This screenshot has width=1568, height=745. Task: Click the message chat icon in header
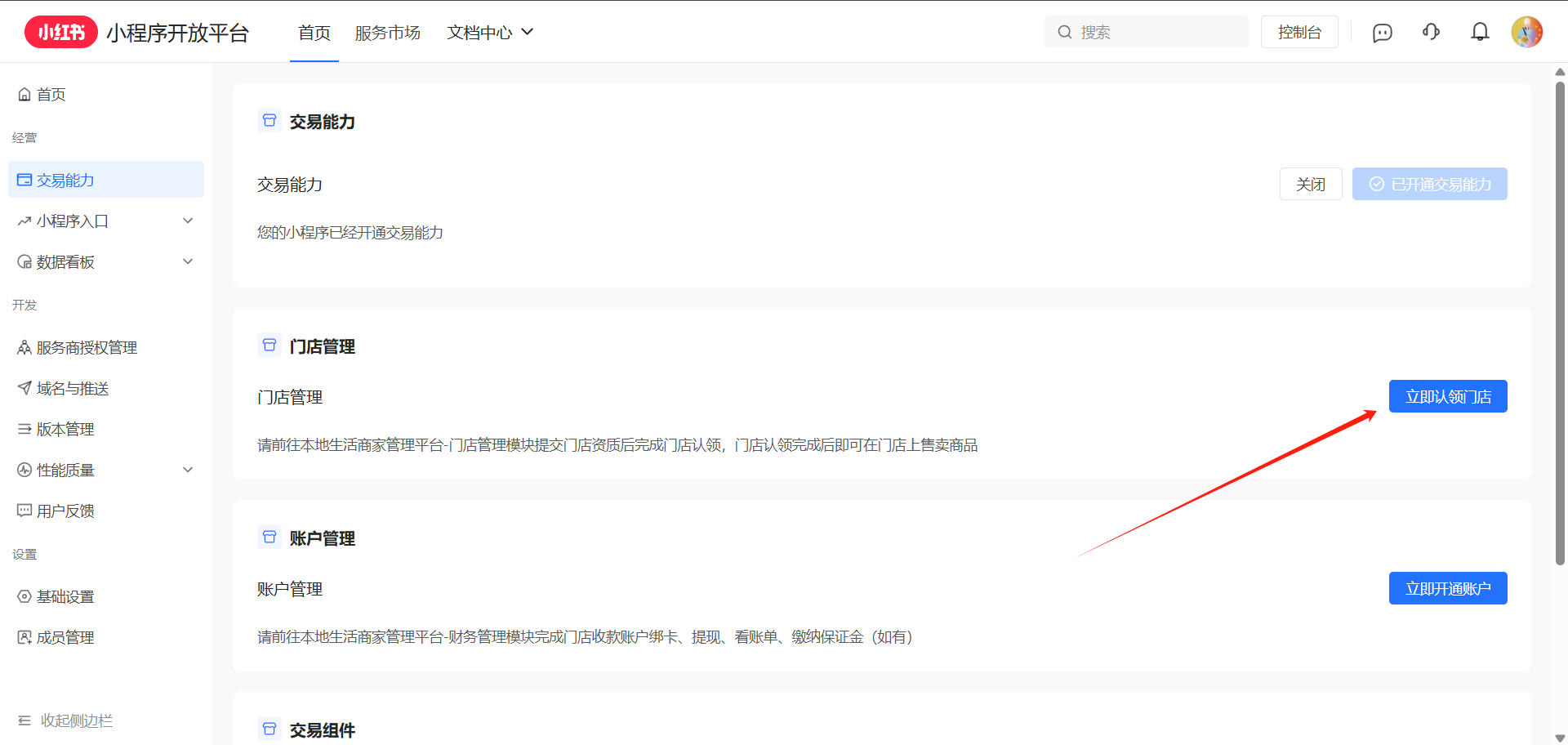pos(1382,33)
